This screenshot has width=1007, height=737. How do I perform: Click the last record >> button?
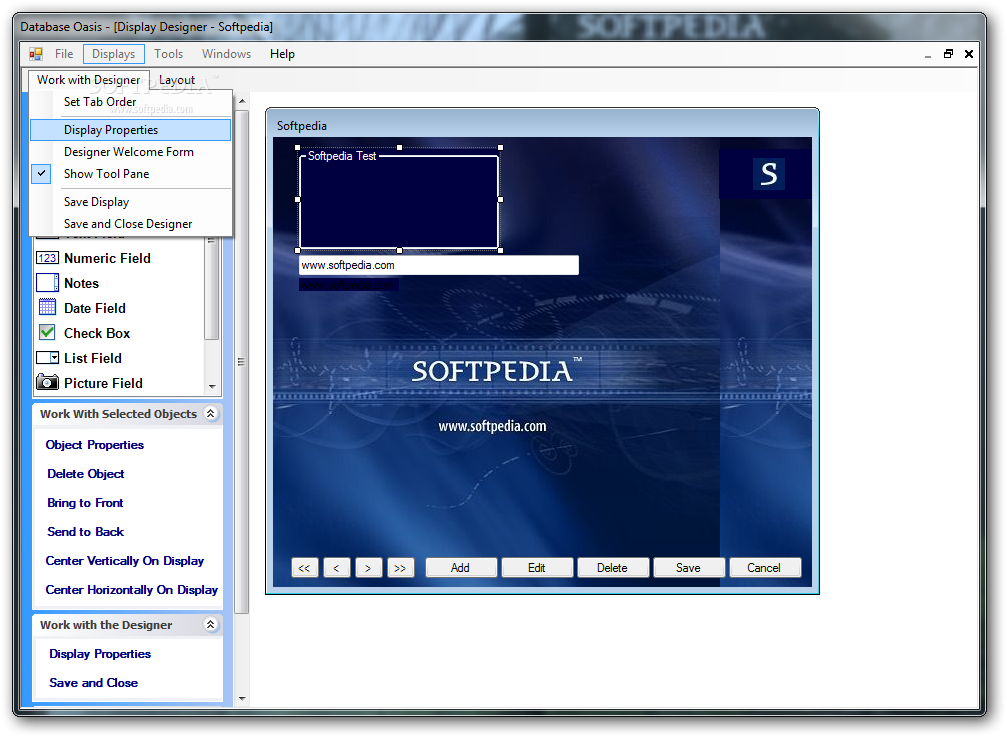400,568
